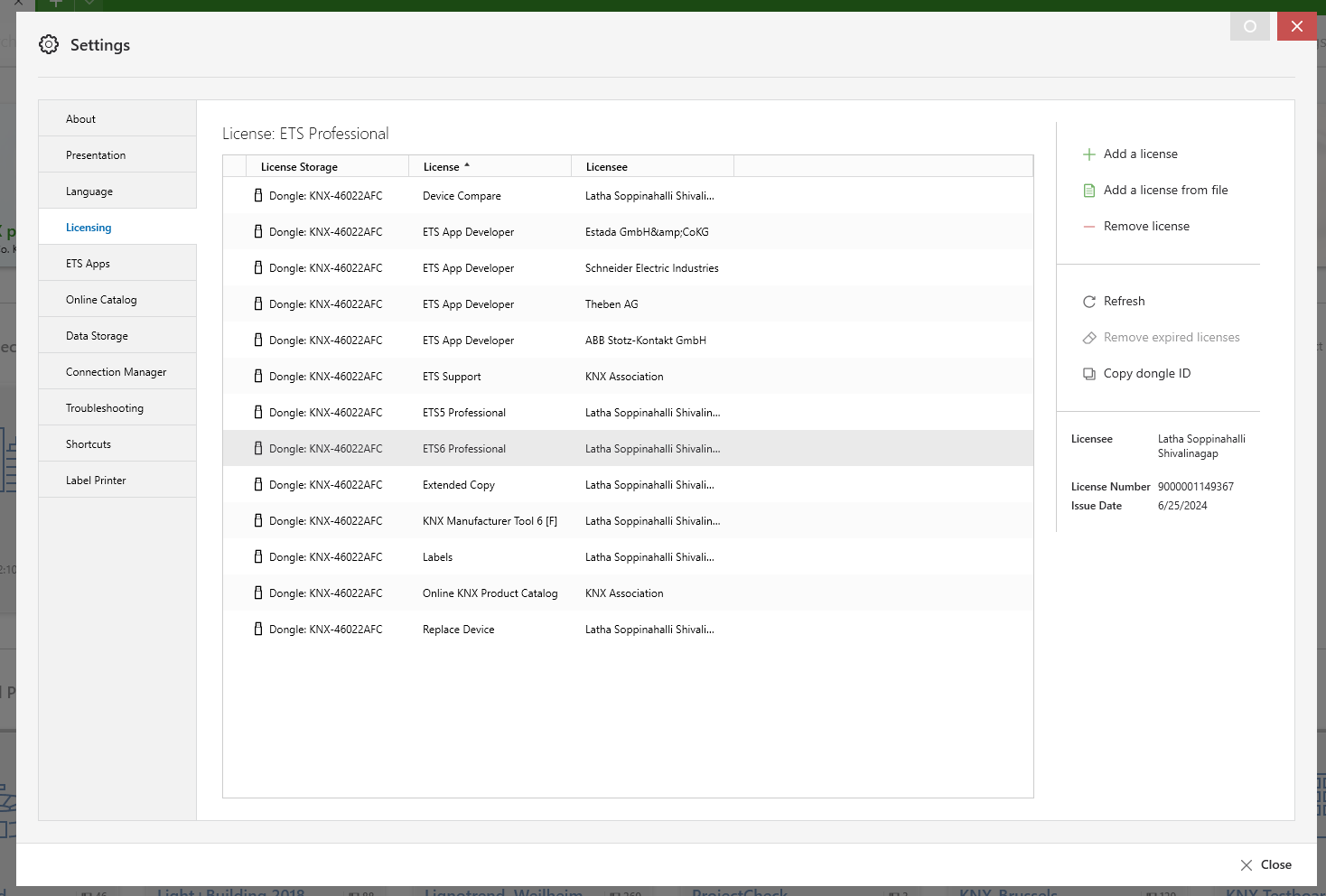Click dongle icon in Schneider Electric Industries row
Screen dimensions: 1326x896
[258, 267]
